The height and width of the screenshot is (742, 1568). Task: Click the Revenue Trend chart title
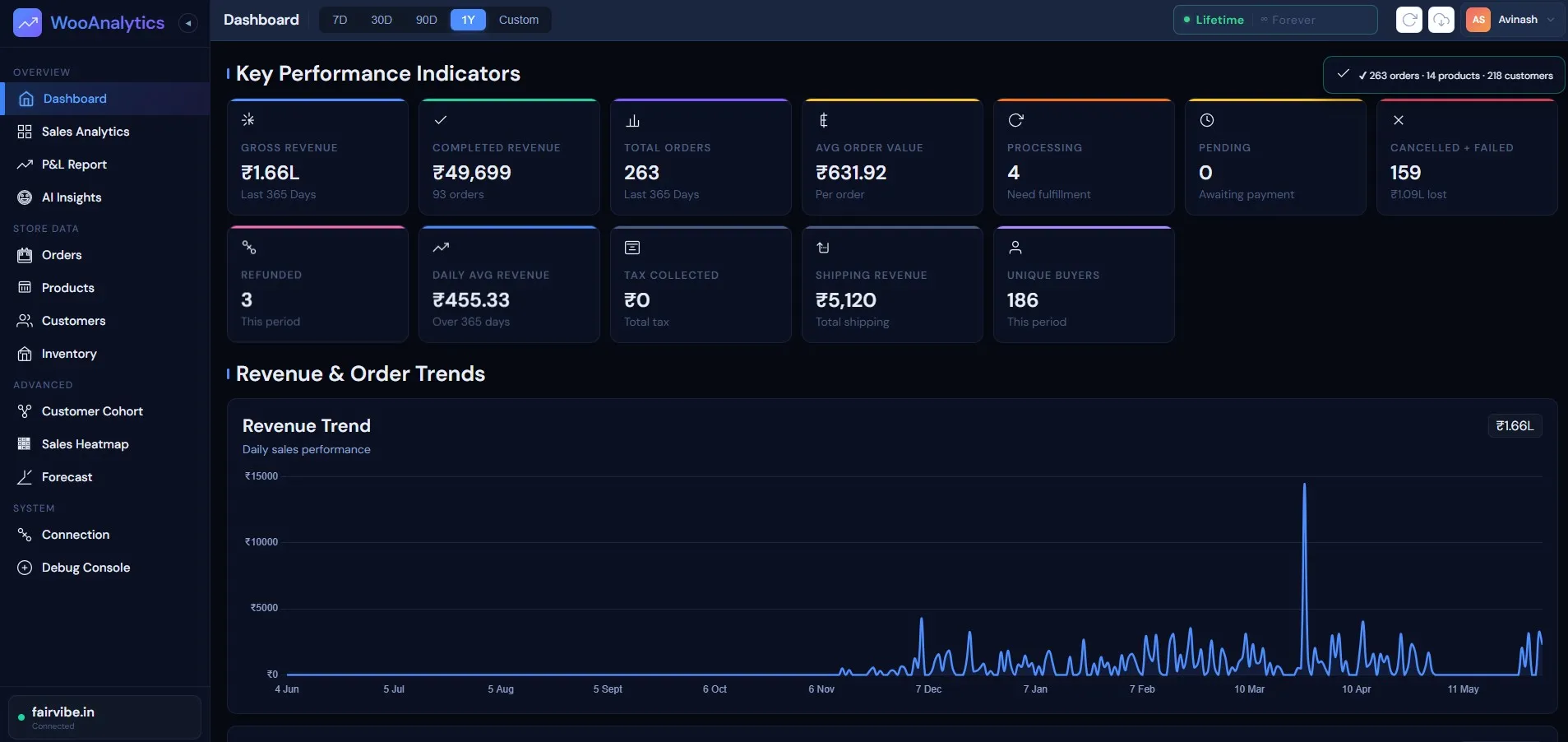[x=307, y=426]
